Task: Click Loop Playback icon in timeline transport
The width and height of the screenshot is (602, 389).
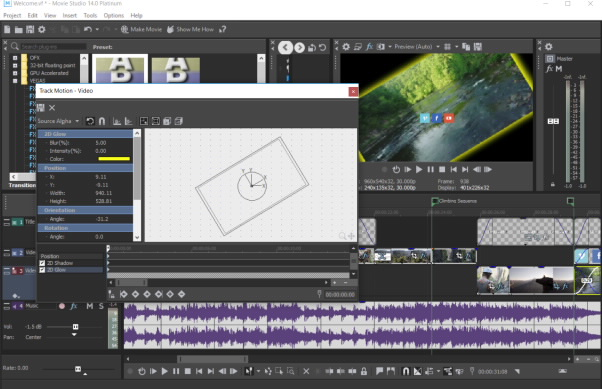Action: (x=142, y=371)
